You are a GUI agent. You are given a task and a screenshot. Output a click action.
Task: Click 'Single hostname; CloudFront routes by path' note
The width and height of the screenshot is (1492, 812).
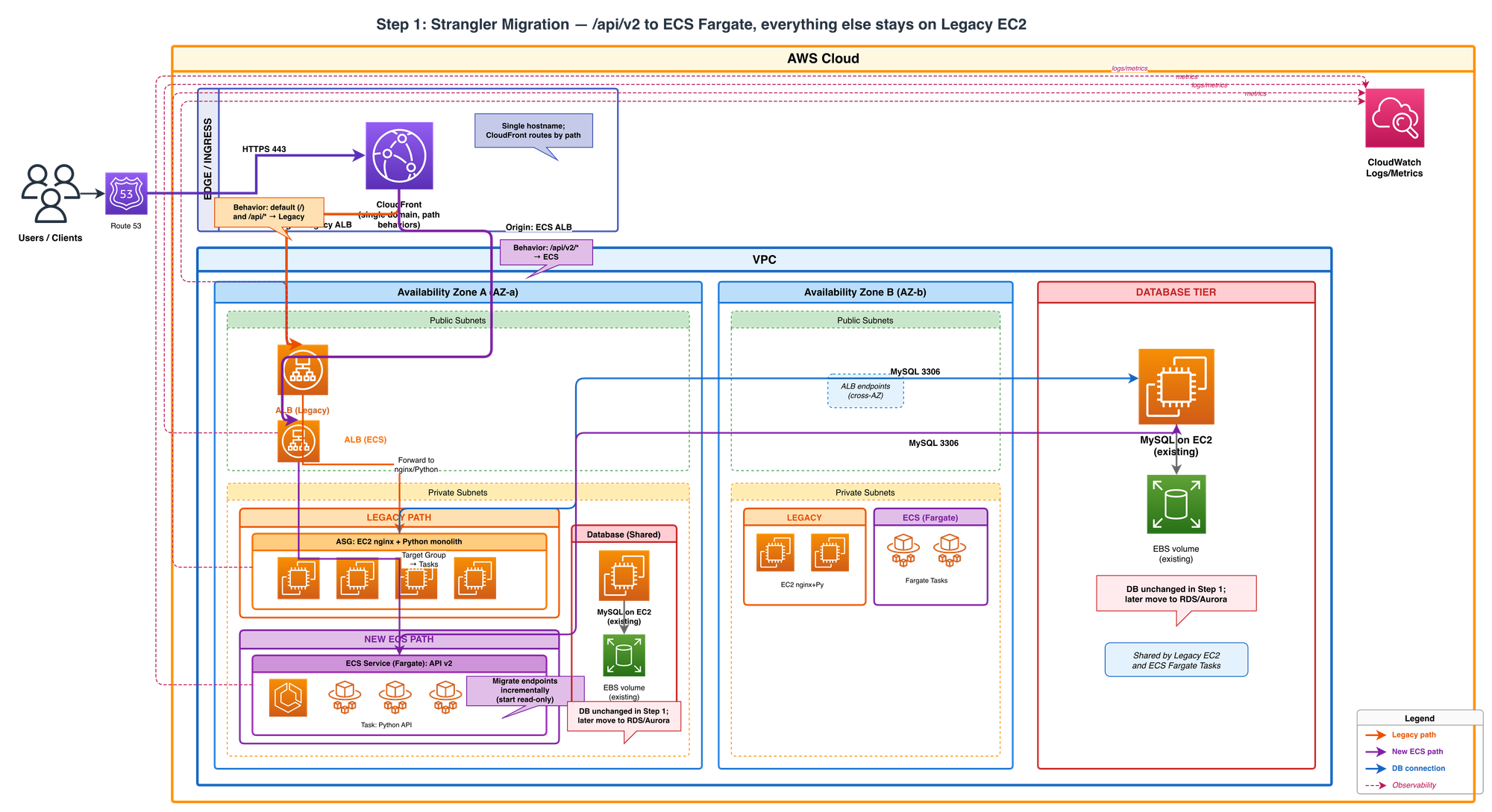click(533, 130)
